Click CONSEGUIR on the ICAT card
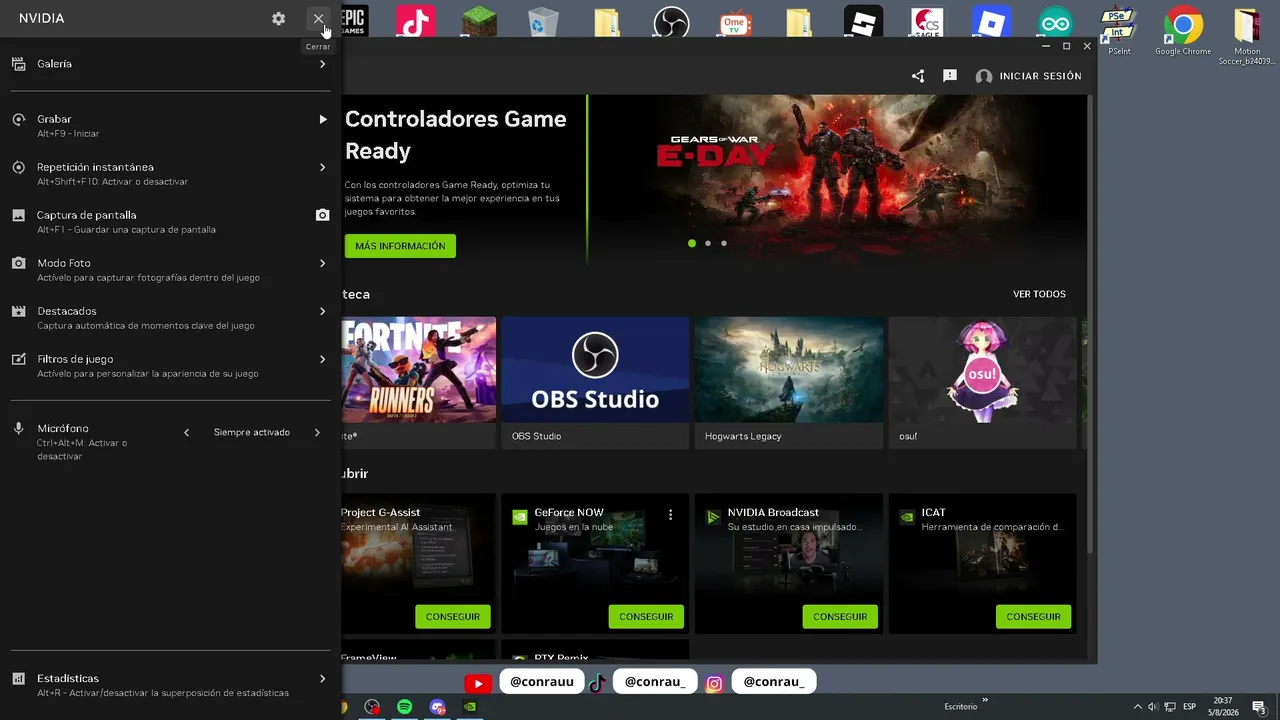The image size is (1280, 720). pos(1033,617)
